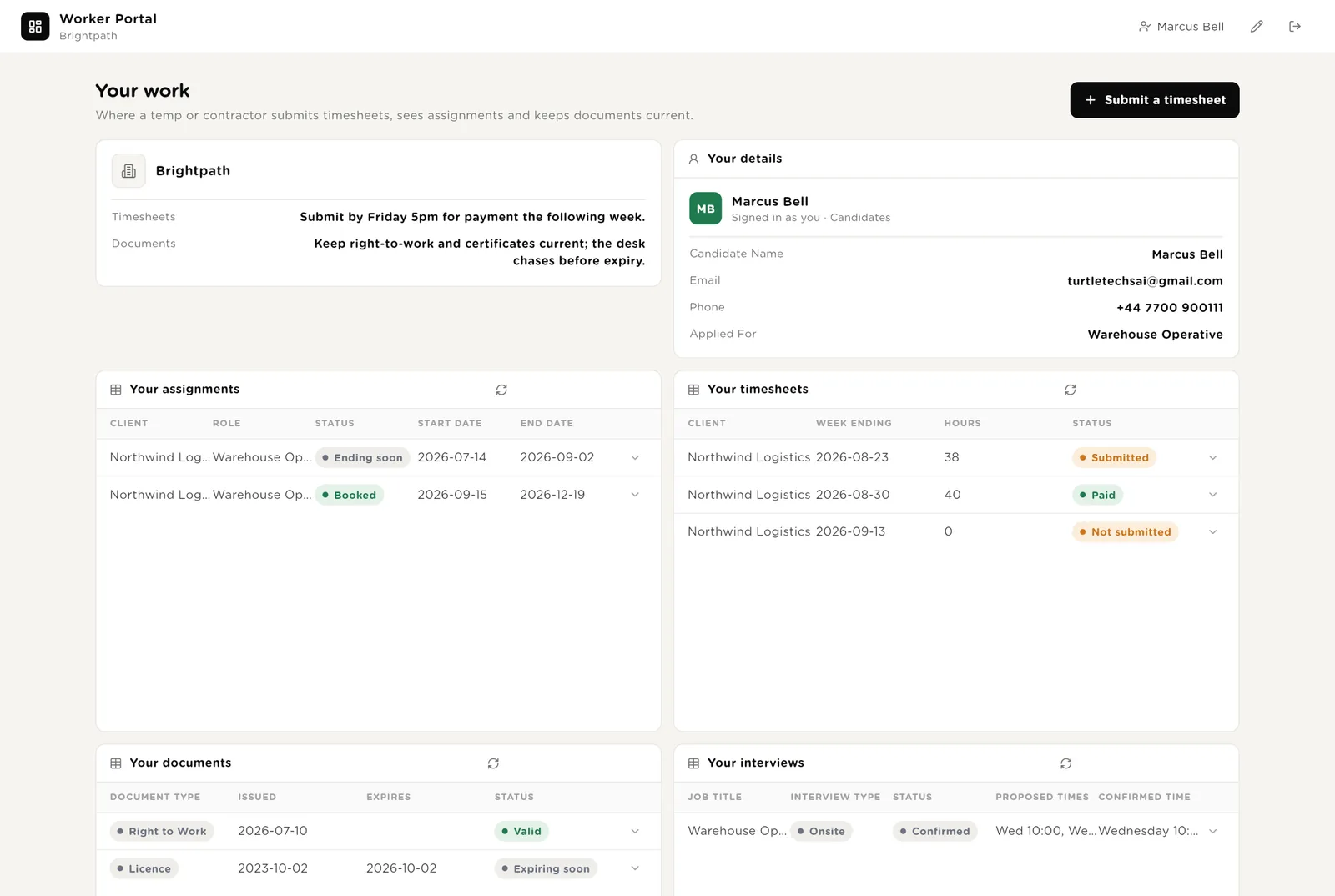Expand the Ending soon assignment row
This screenshot has height=896, width=1335.
click(635, 458)
